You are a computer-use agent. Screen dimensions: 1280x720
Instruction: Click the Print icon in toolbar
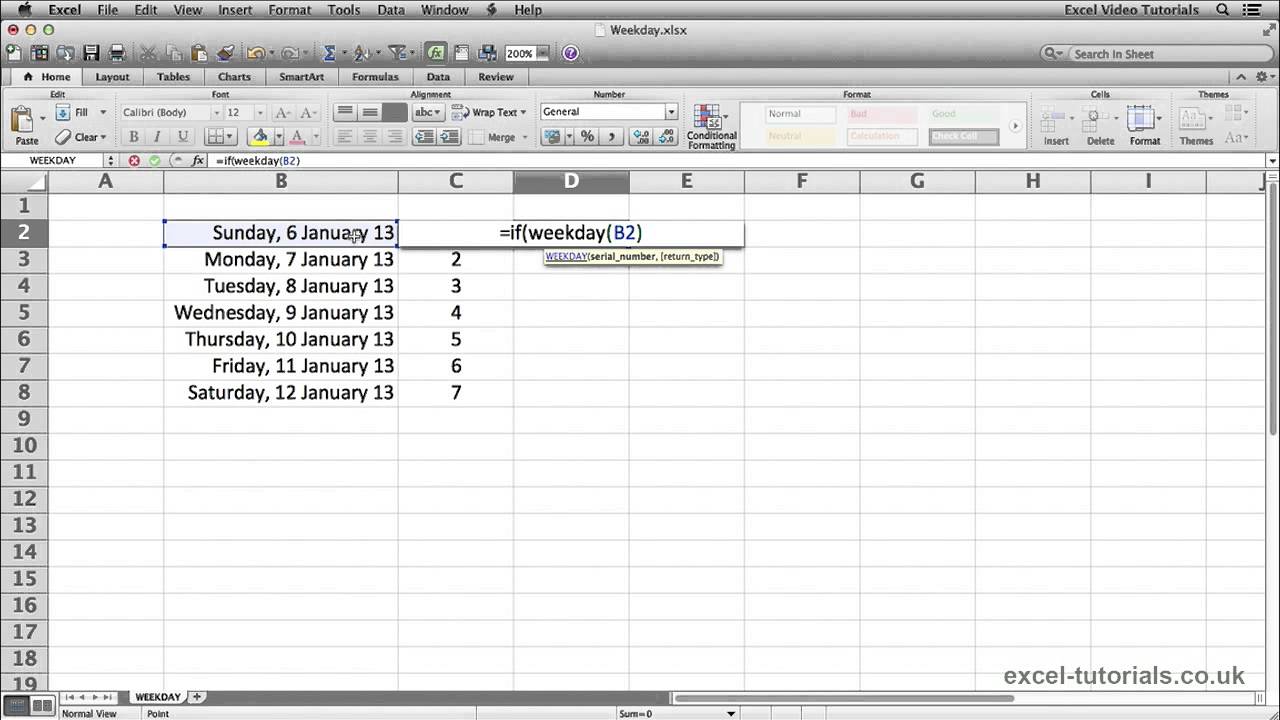[117, 53]
